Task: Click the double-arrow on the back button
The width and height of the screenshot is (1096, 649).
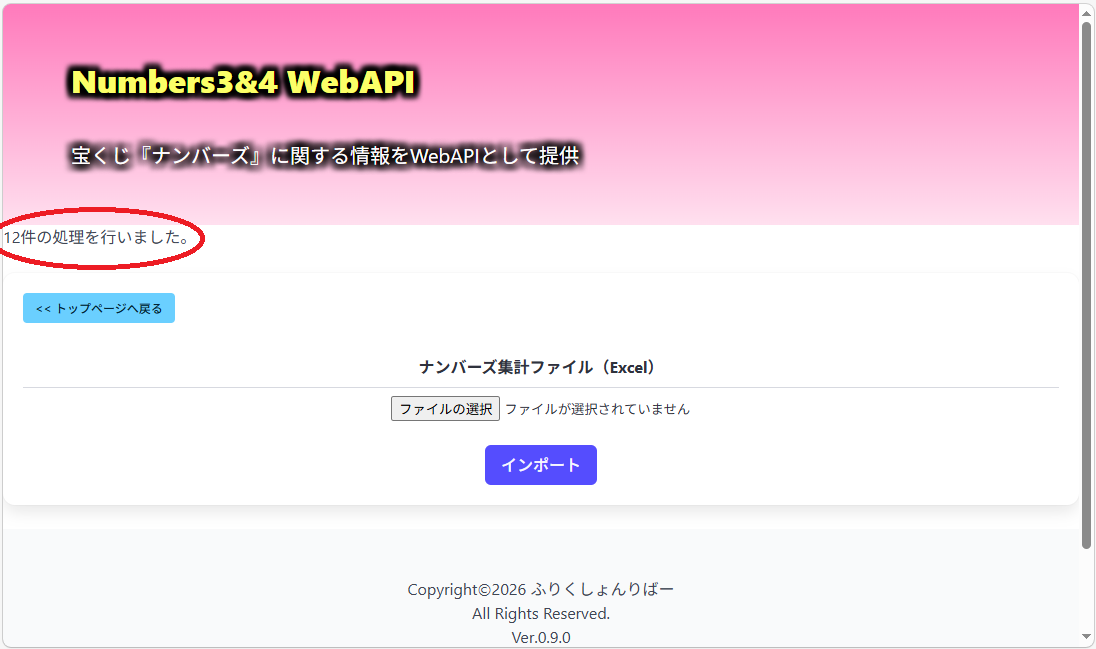Action: coord(43,308)
